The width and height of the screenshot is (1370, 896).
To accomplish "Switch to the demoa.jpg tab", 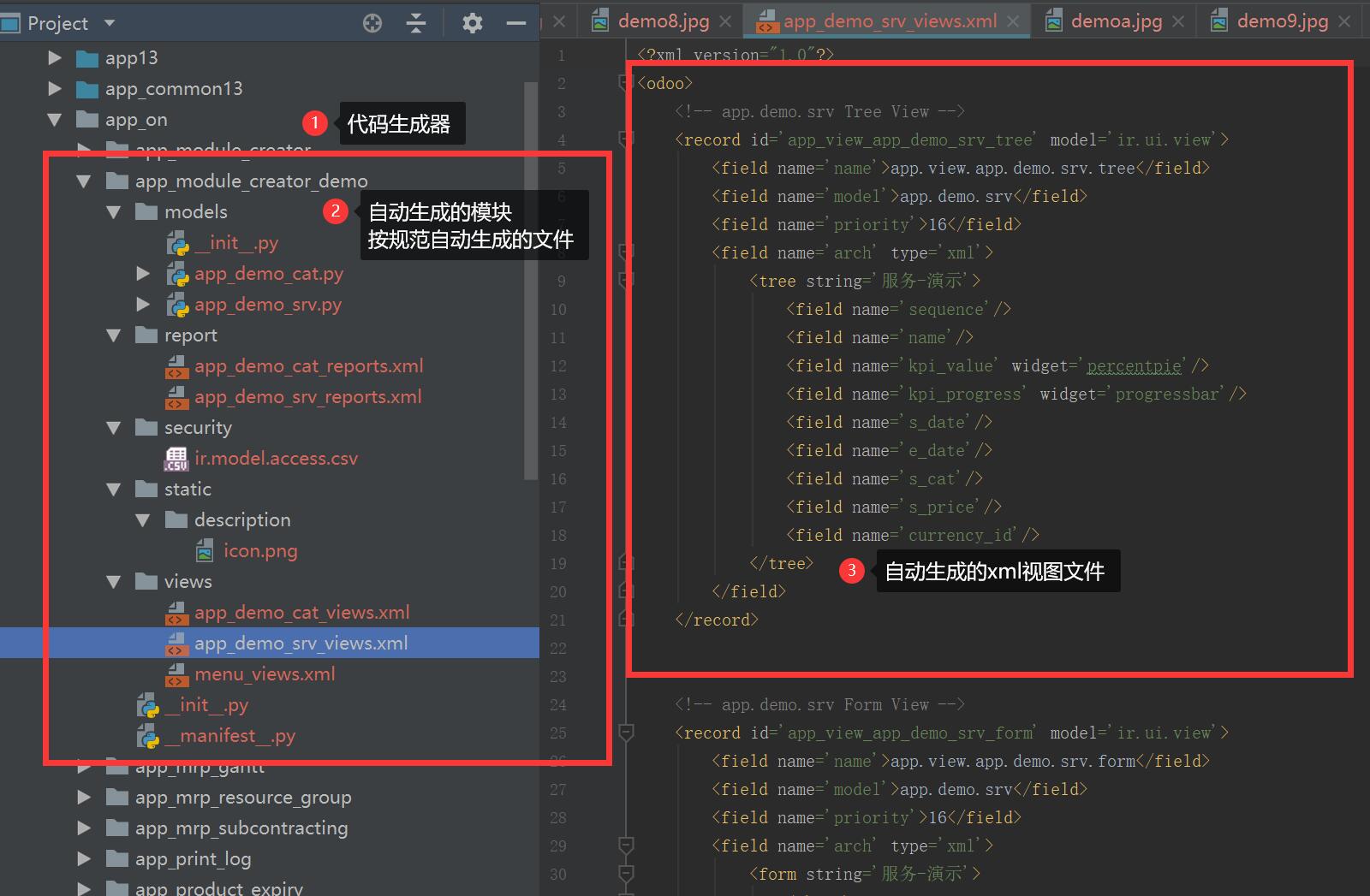I will point(1116,21).
